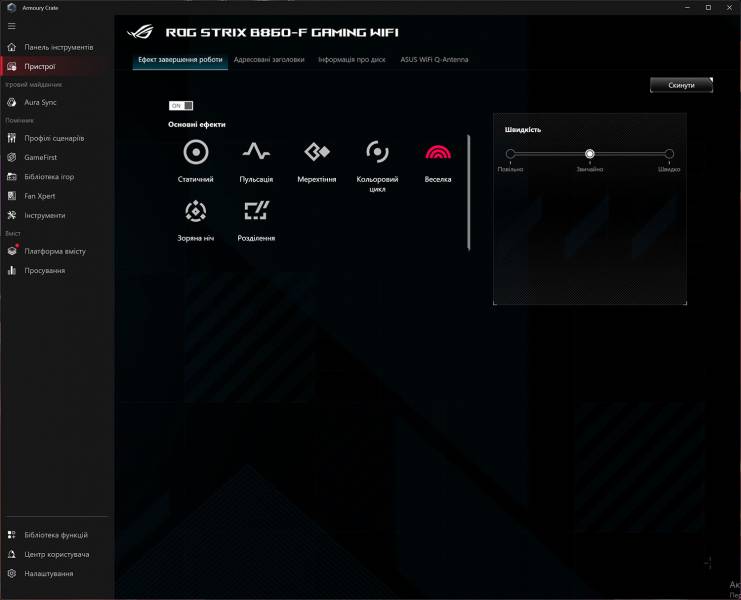
Task: Select the Мерехтіння strobing effect
Action: click(317, 152)
